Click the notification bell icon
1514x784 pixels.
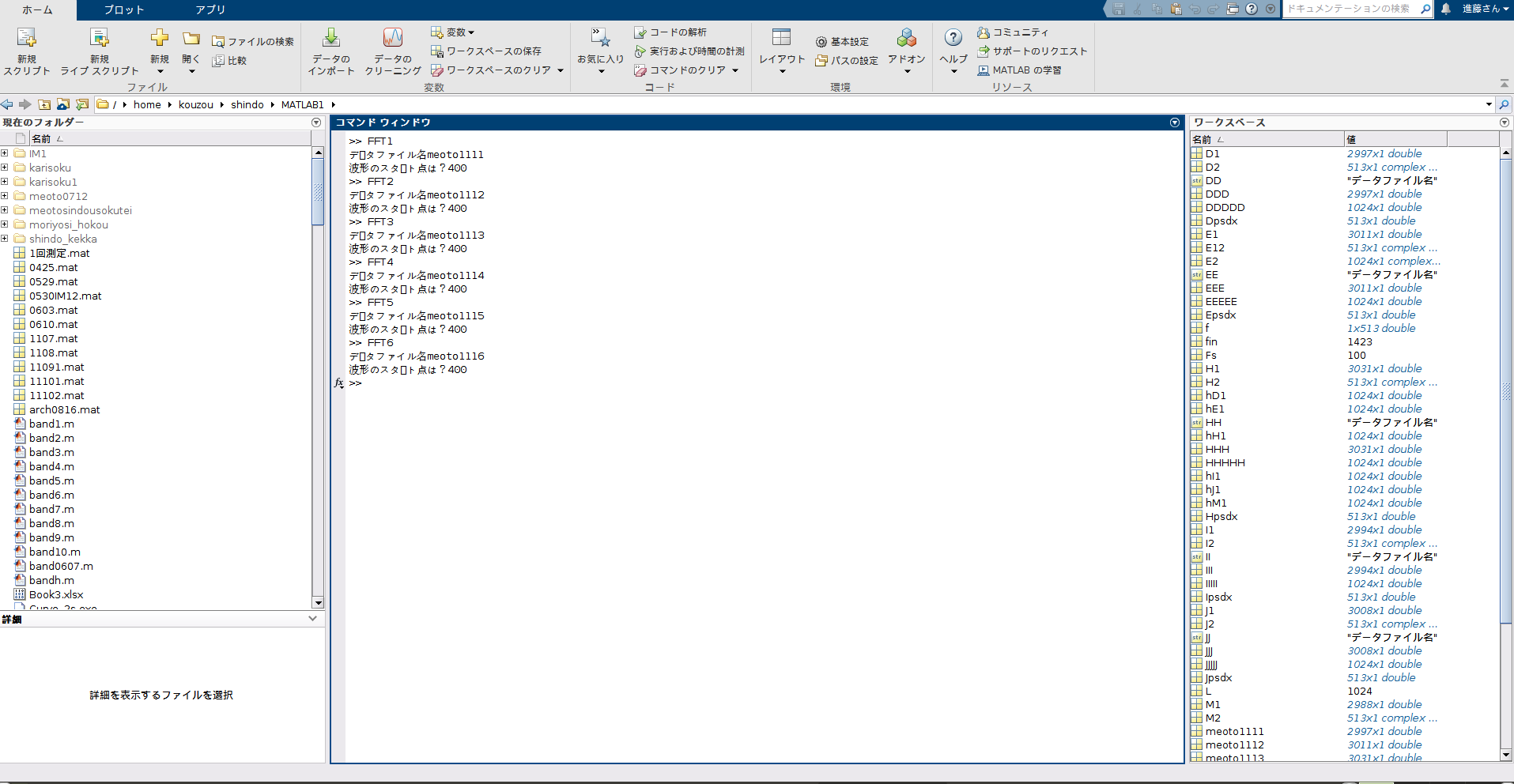tap(1446, 9)
